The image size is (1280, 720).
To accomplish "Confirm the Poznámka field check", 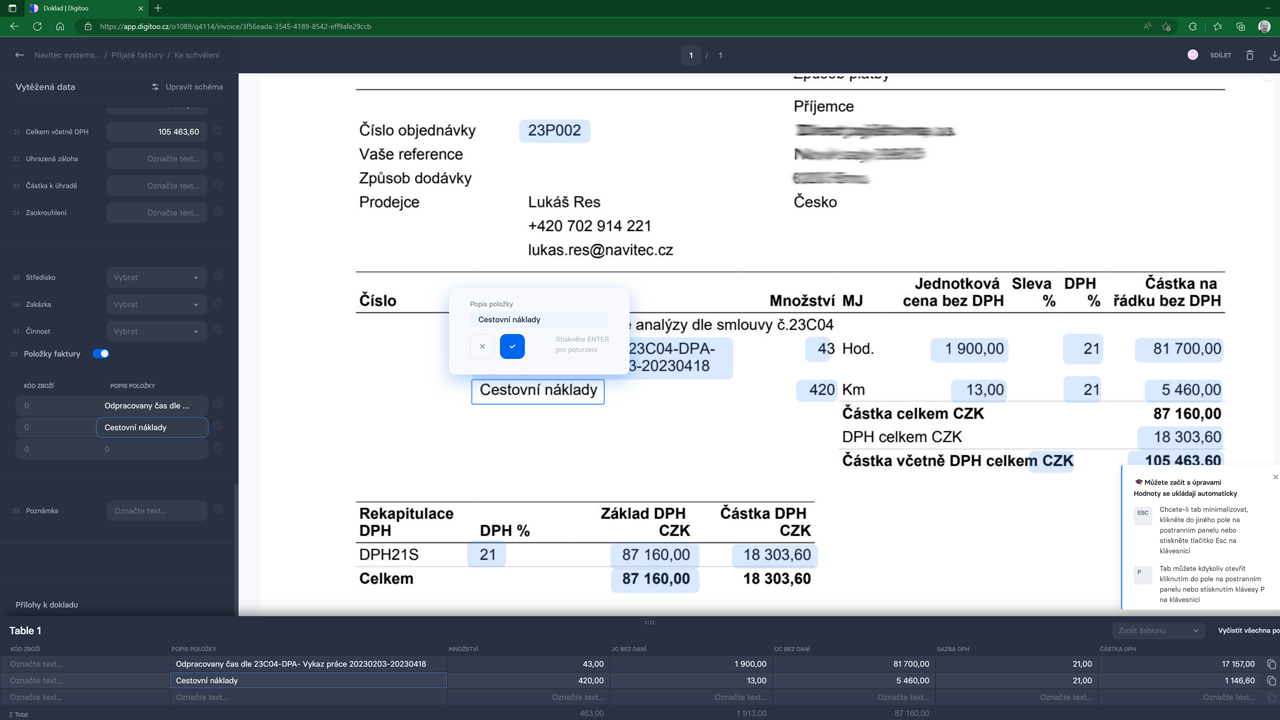I will (218, 510).
